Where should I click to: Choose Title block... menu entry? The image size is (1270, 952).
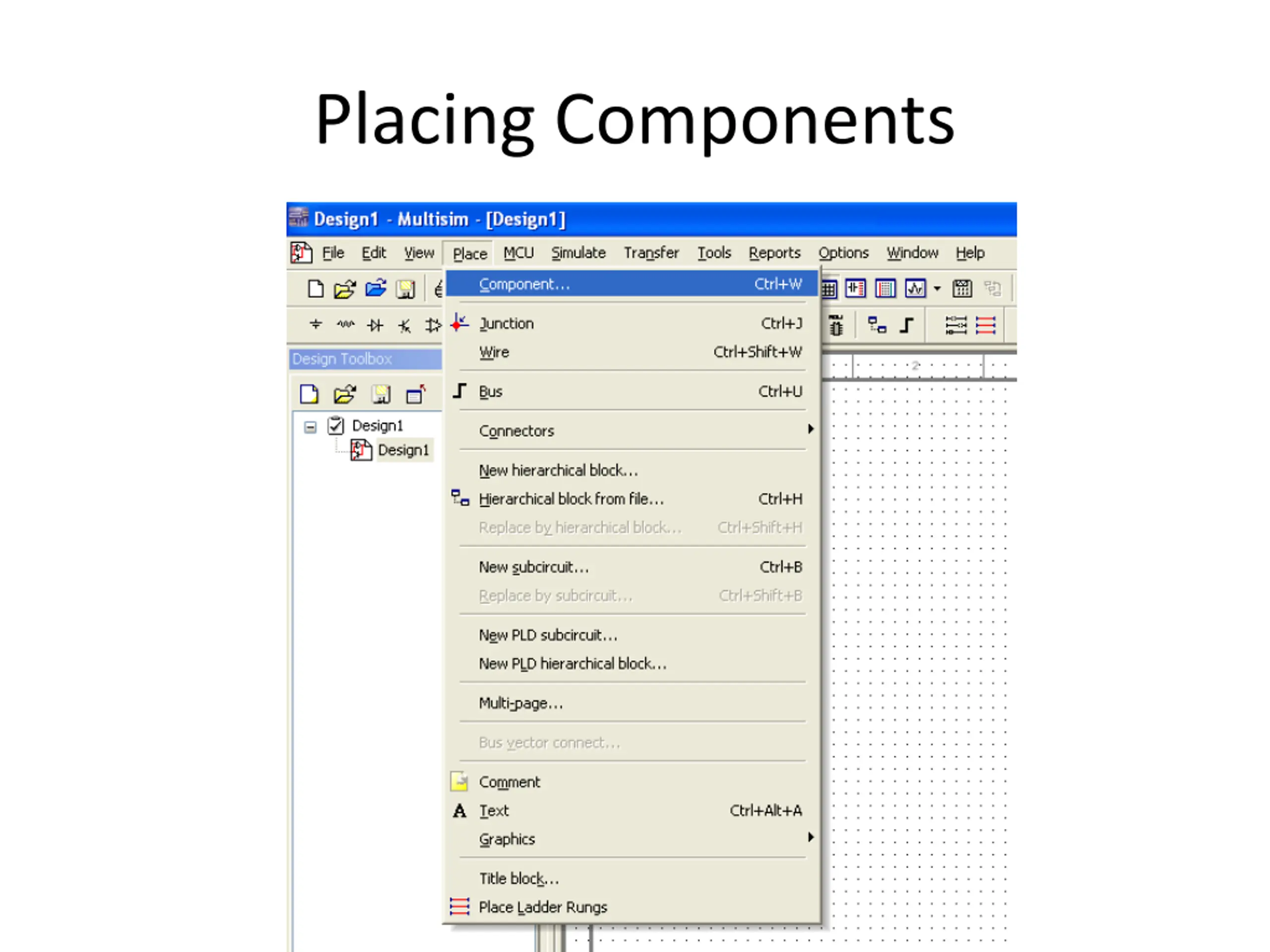tap(632, 879)
